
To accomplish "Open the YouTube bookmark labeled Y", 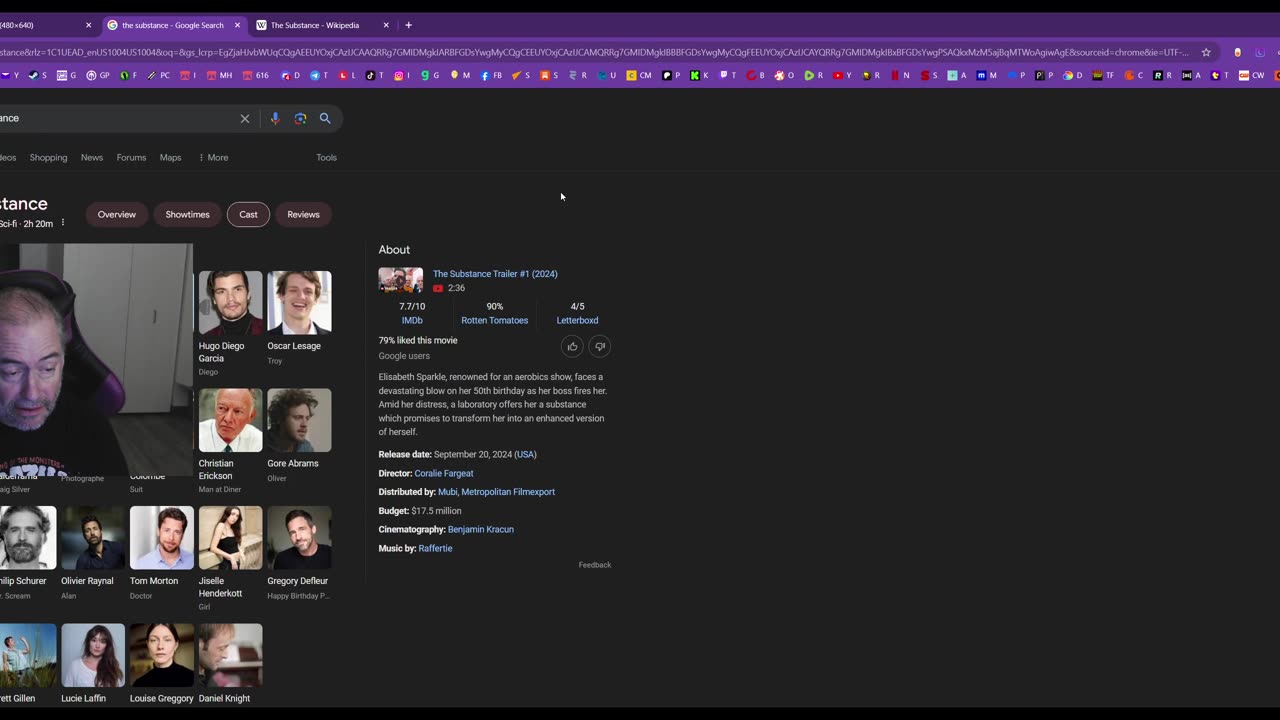I will 842,75.
